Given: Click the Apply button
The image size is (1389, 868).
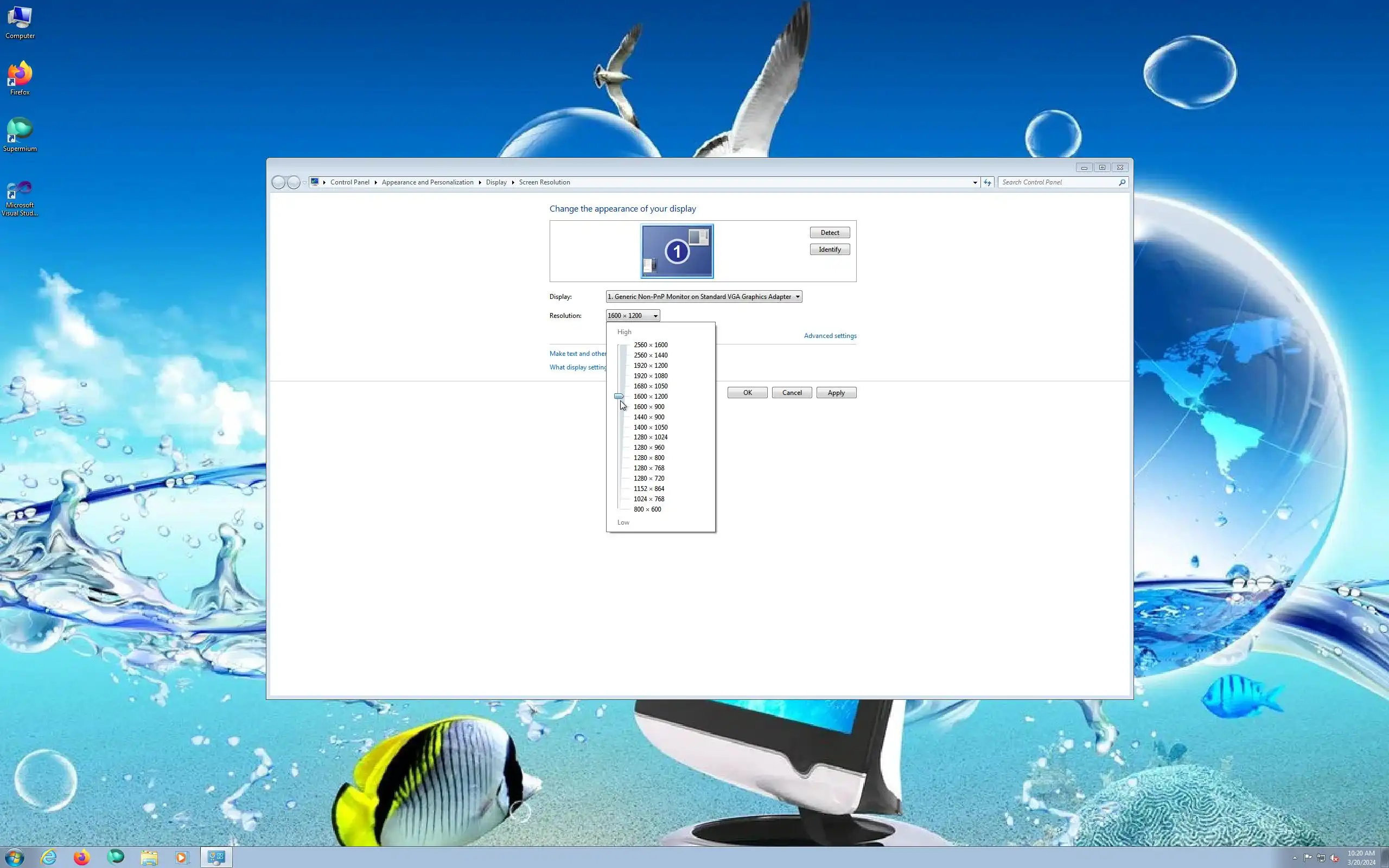Looking at the screenshot, I should 836,393.
